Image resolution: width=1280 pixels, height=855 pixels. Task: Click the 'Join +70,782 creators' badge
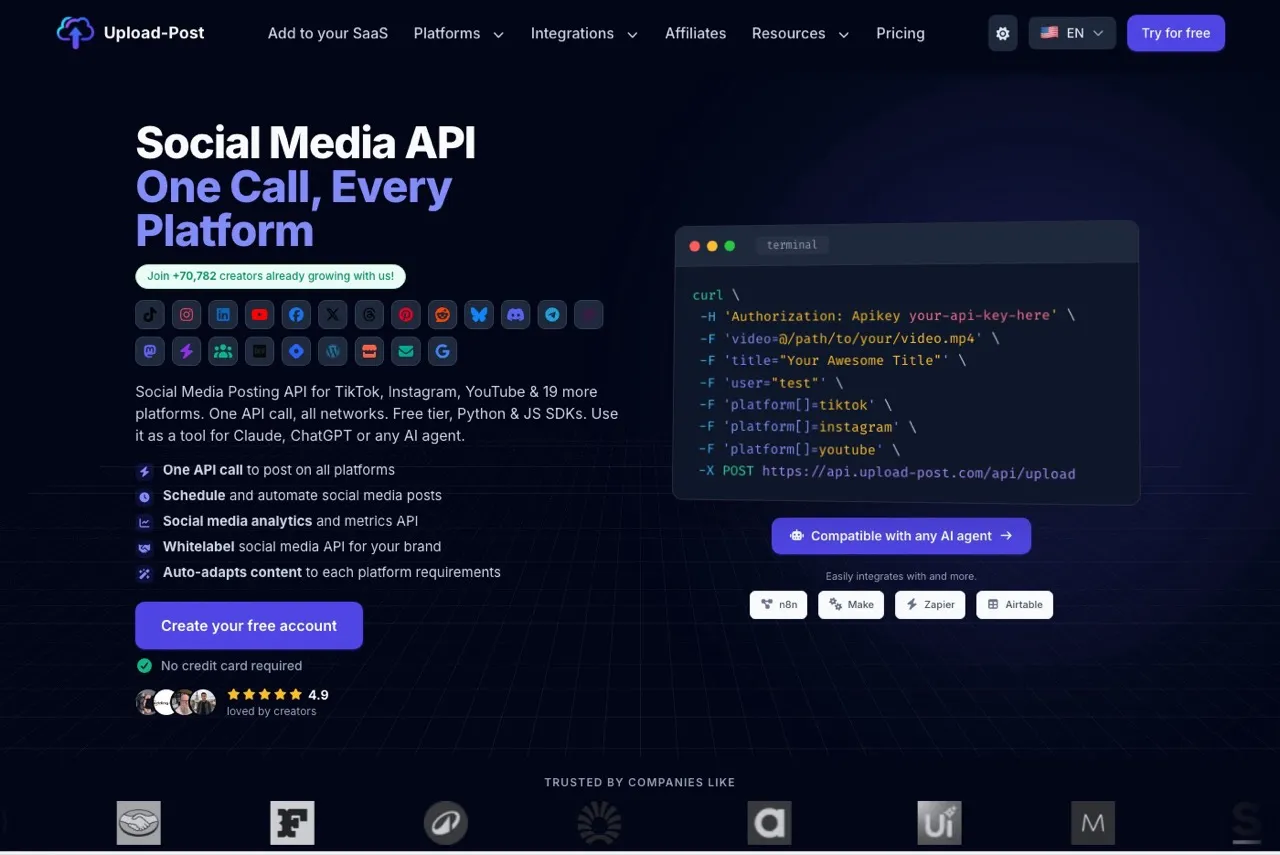[271, 276]
